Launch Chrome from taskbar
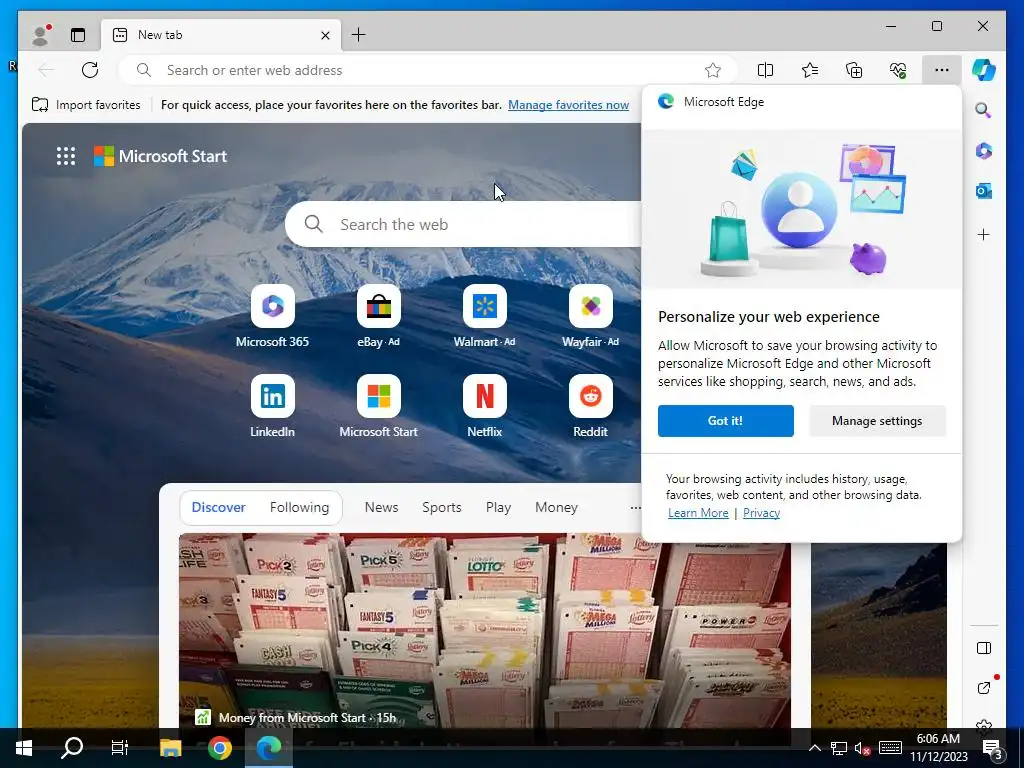1024x768 pixels. click(220, 748)
